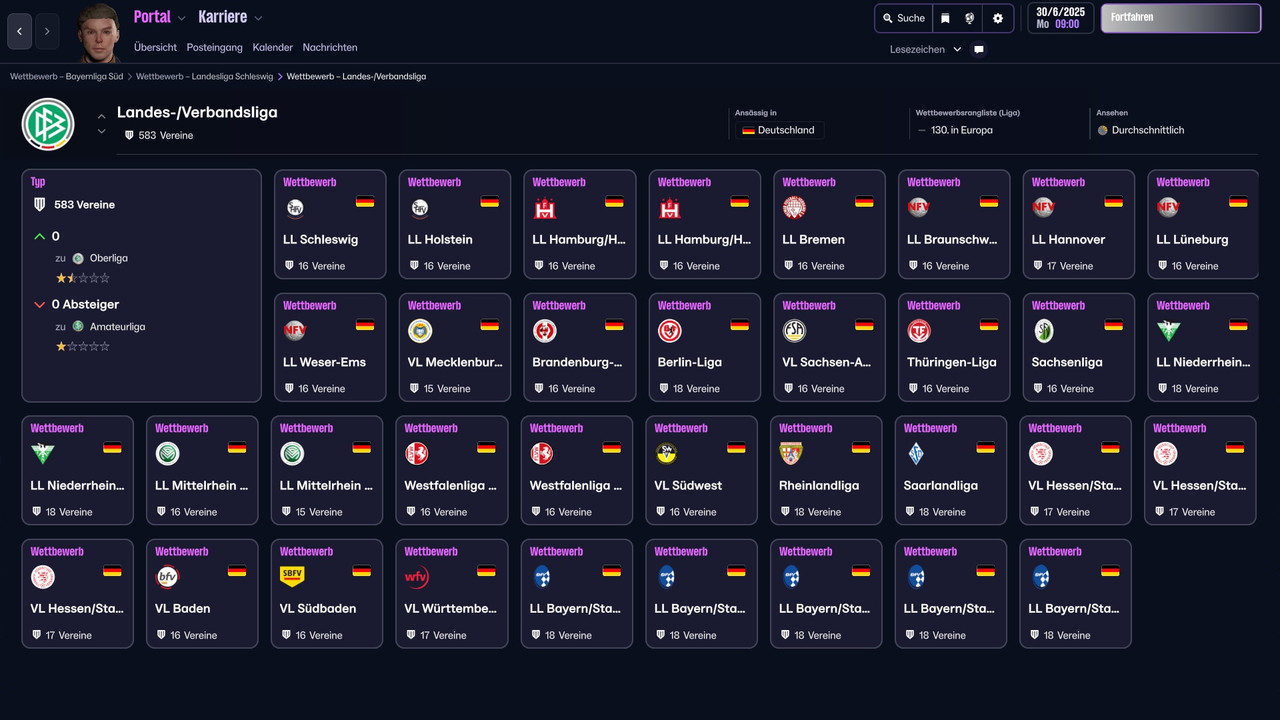
Task: Click the DFB league logo
Action: [47, 124]
